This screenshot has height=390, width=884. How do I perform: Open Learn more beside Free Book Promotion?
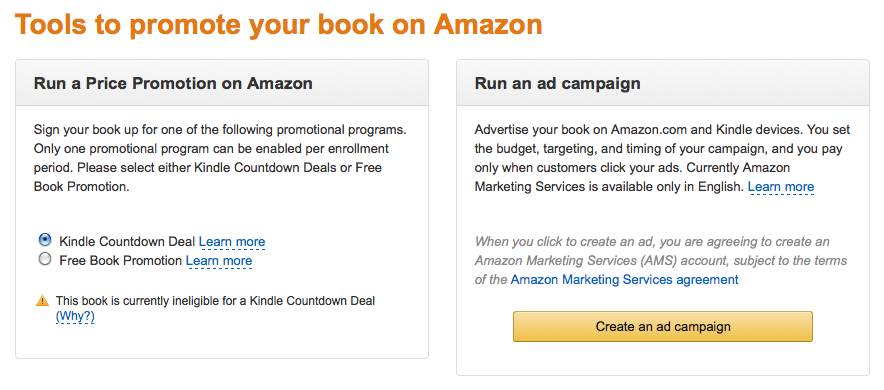pyautogui.click(x=219, y=261)
